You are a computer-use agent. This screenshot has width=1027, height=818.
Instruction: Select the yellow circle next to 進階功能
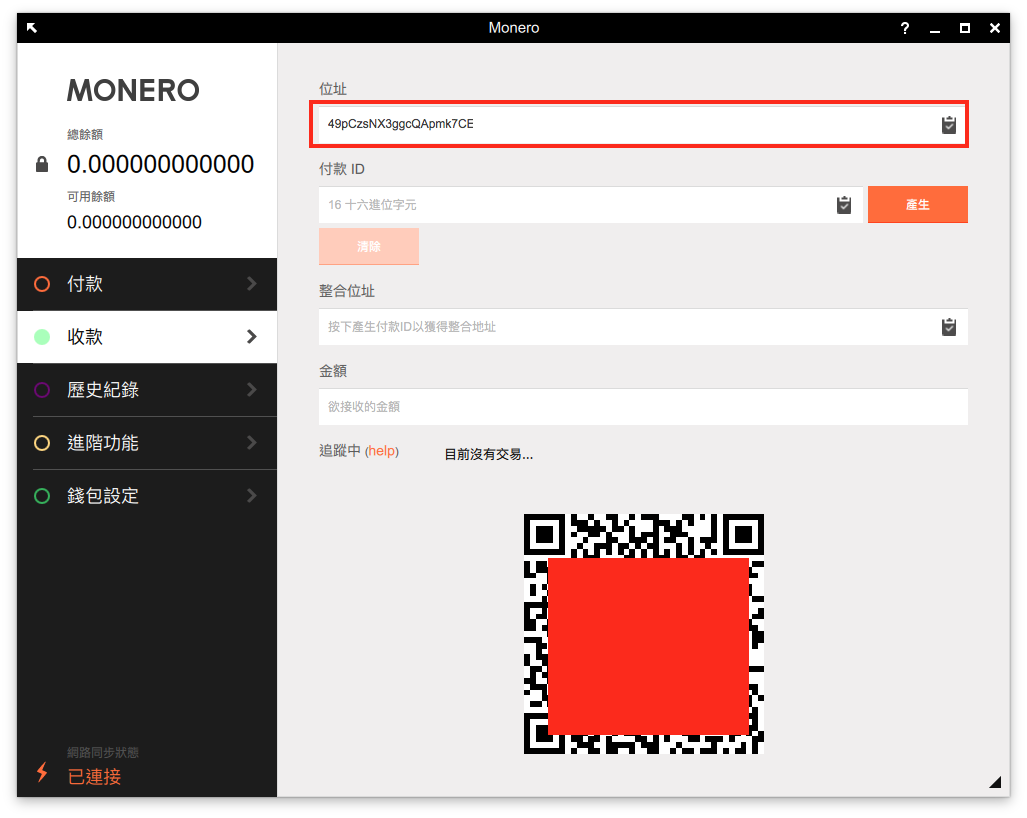tap(42, 443)
